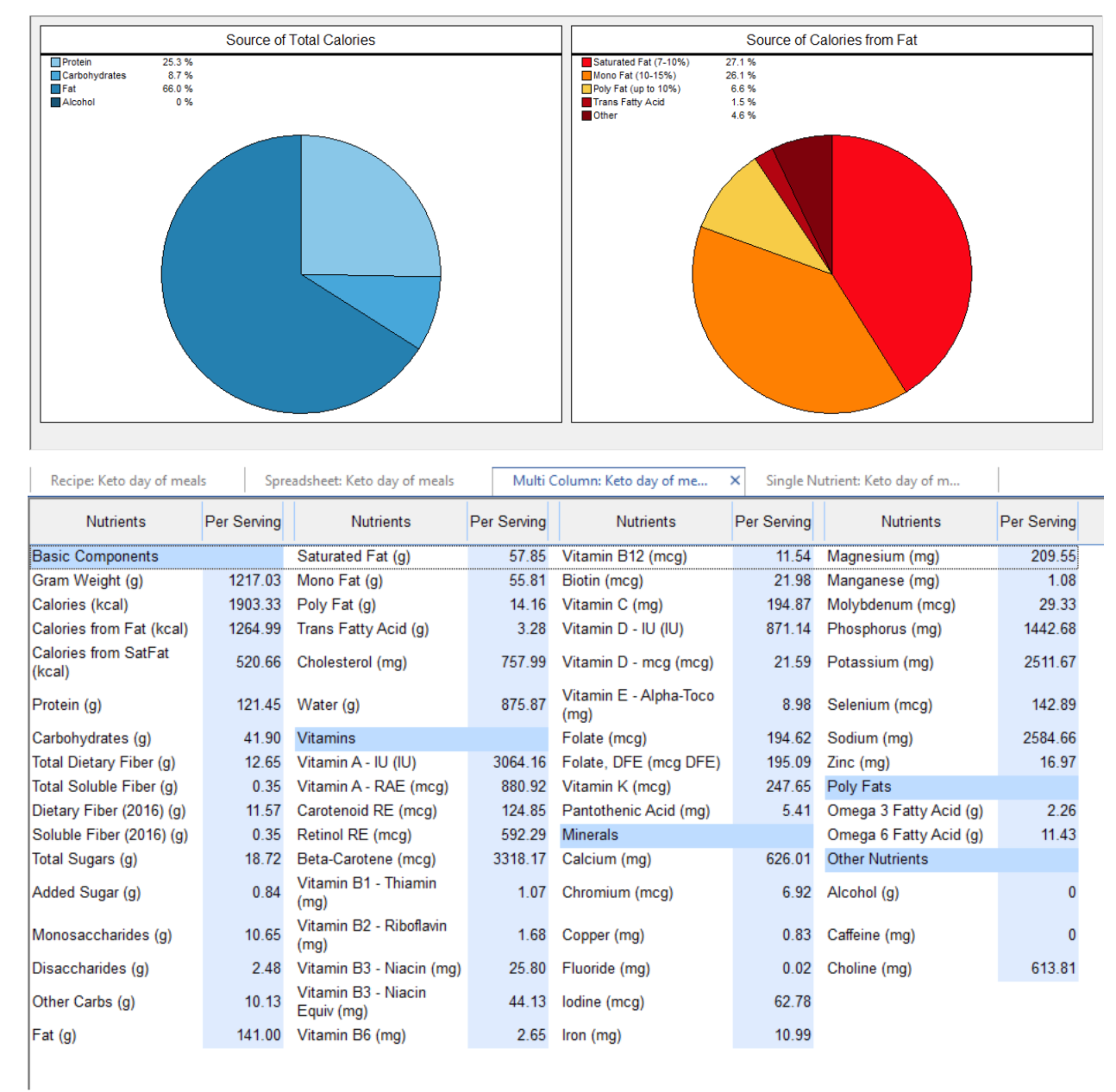Click the Potassium (mg) value 2511.67
Viewport: 1116px width, 1092px height.
tap(1050, 662)
